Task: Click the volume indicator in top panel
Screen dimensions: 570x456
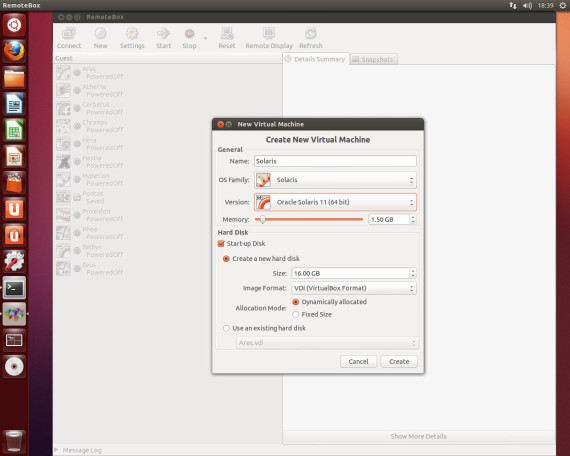Action: coord(527,5)
